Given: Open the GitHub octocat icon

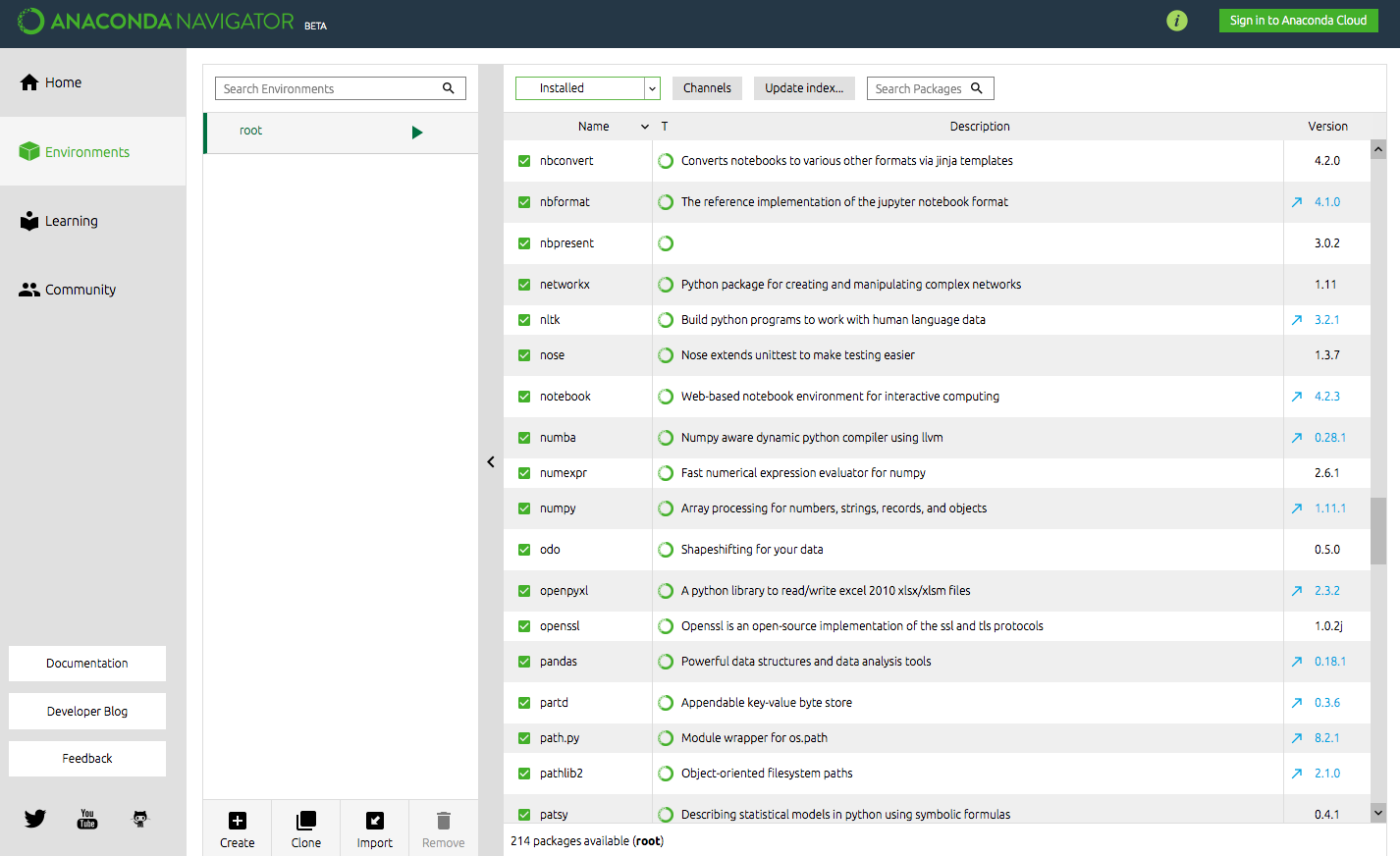Looking at the screenshot, I should click(x=140, y=819).
